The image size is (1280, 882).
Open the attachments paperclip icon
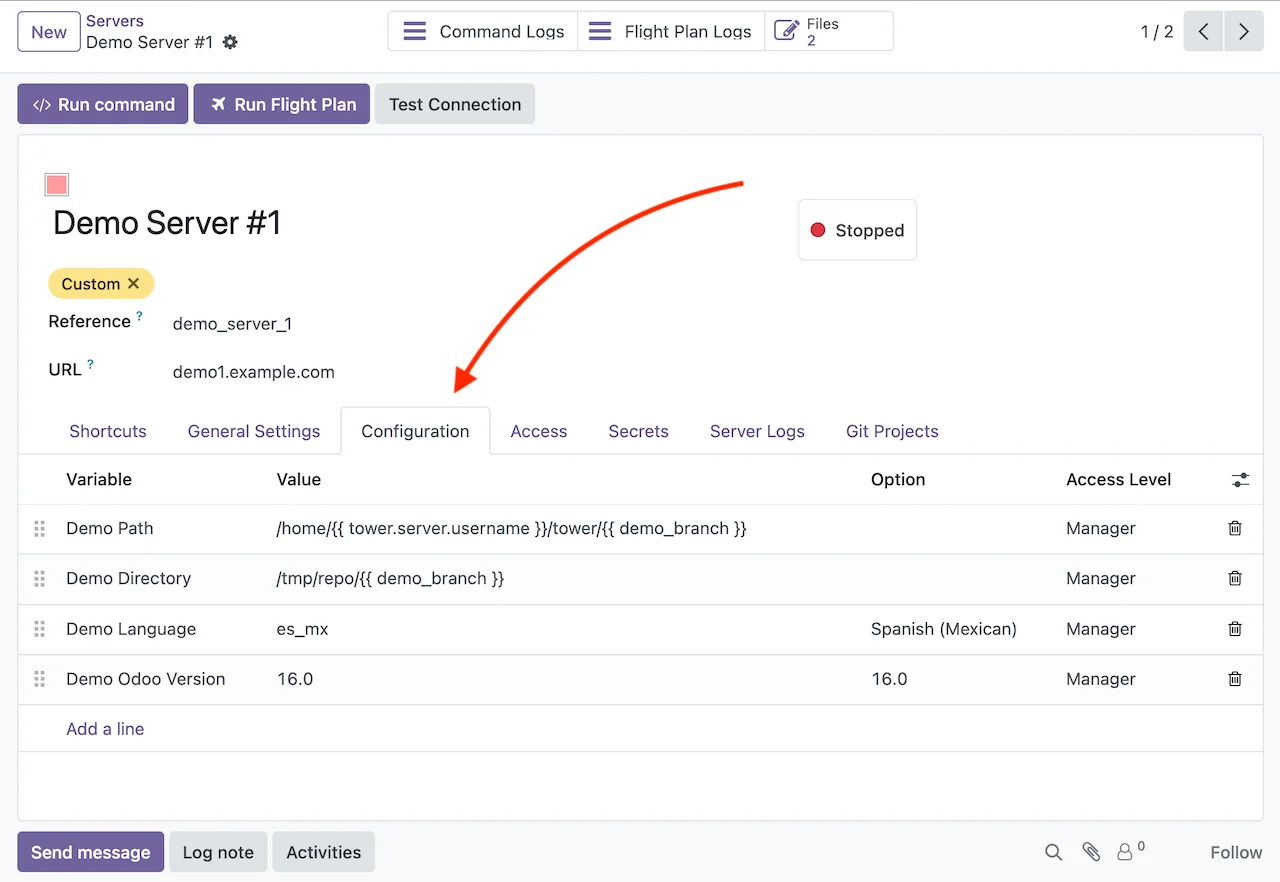[1091, 852]
